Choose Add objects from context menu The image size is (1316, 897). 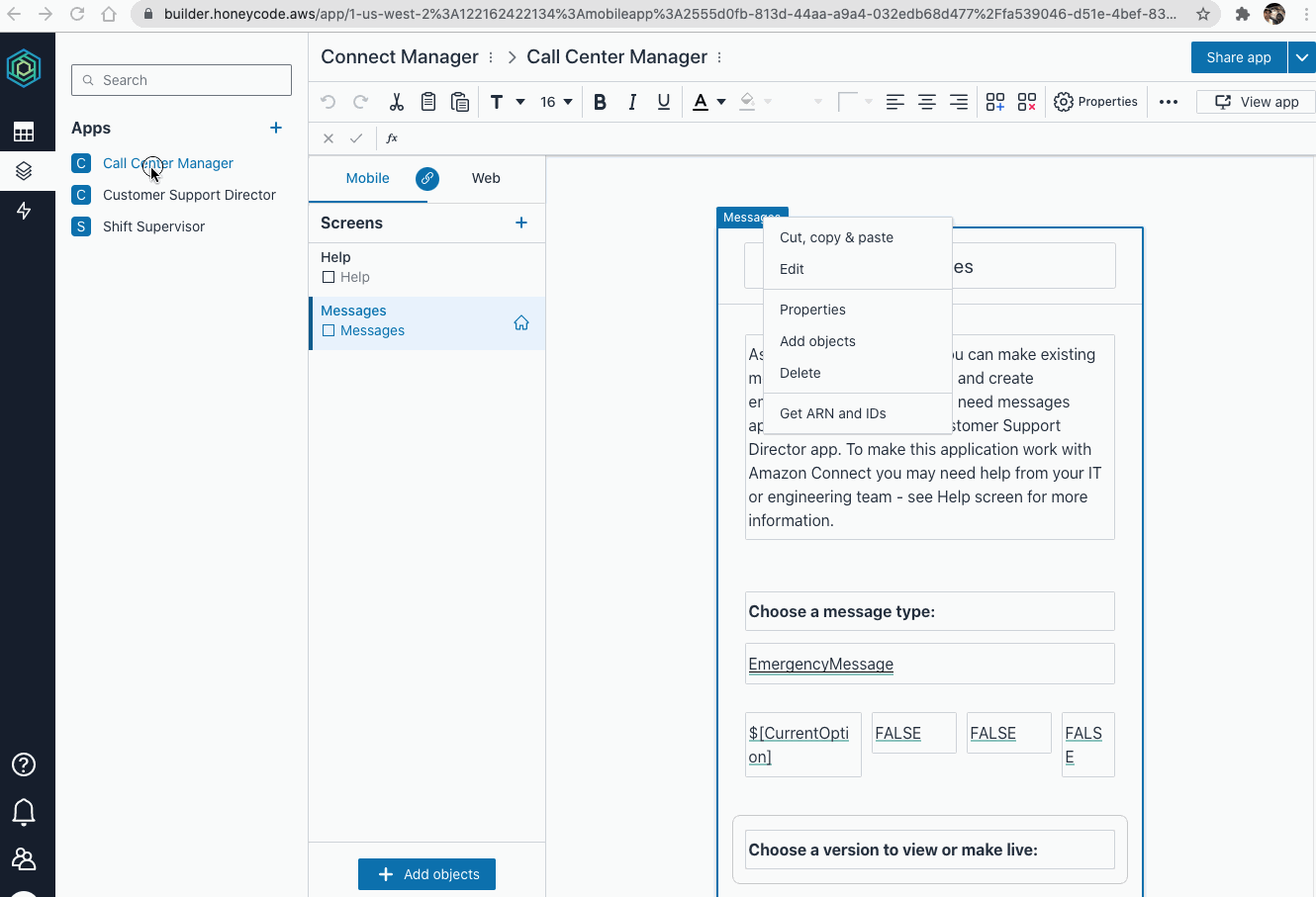pyautogui.click(x=858, y=341)
